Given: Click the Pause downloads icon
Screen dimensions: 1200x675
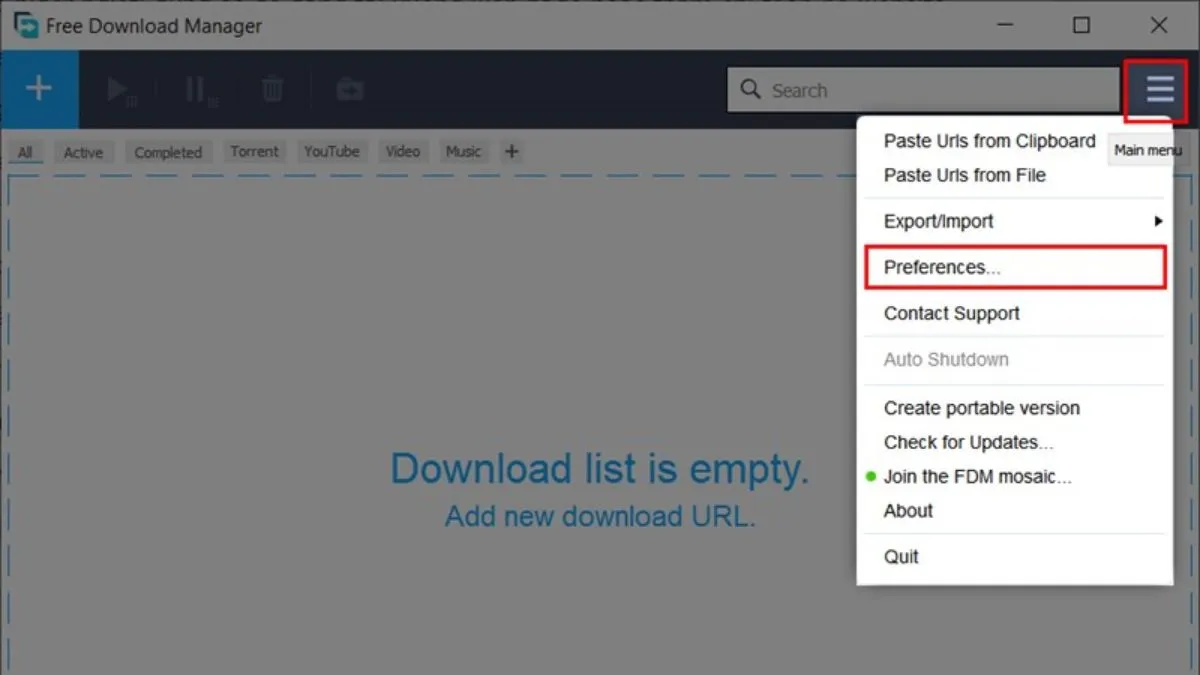Looking at the screenshot, I should pyautogui.click(x=195, y=88).
